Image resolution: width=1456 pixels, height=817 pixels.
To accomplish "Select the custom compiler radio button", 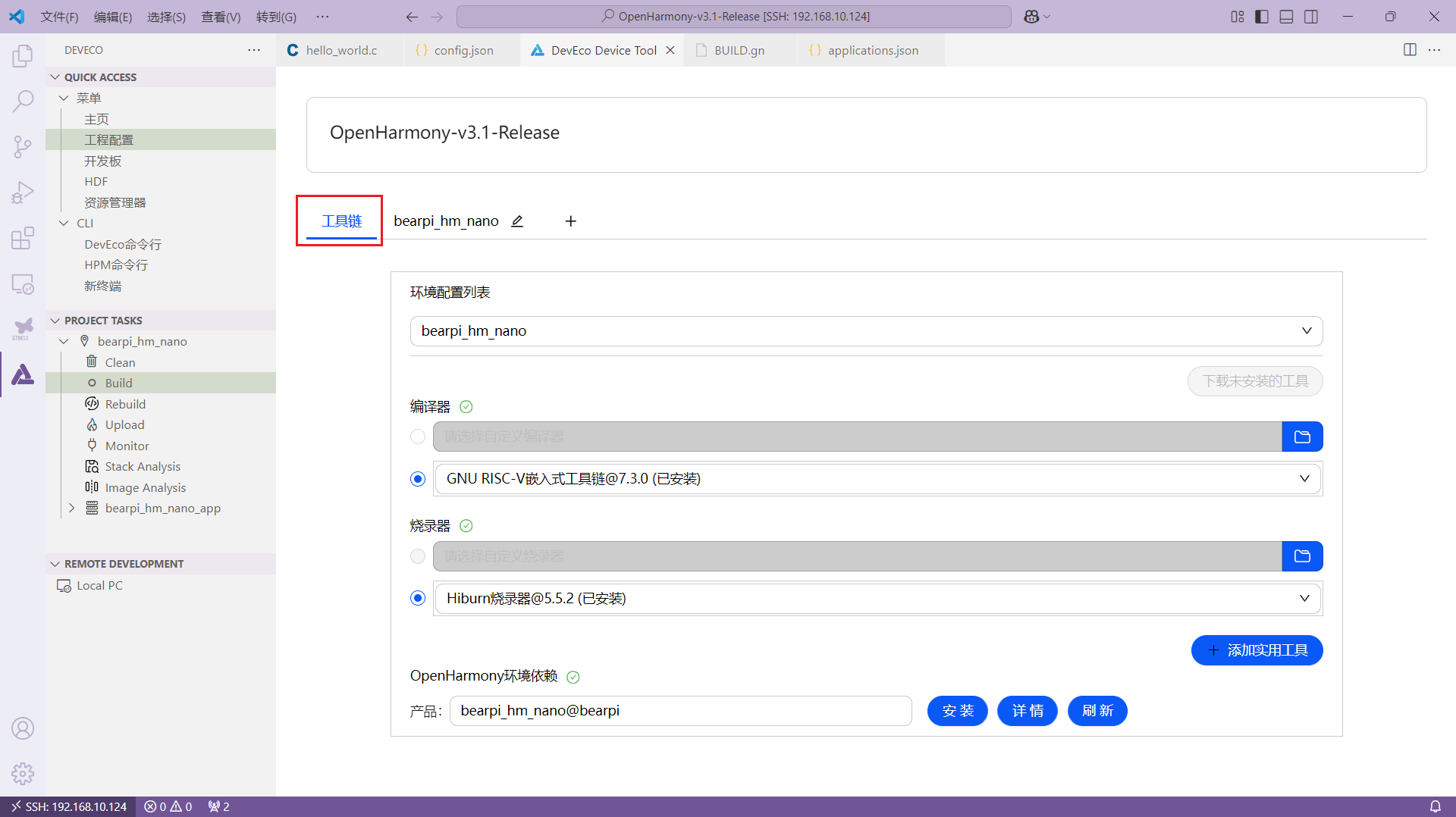I will 418,437.
